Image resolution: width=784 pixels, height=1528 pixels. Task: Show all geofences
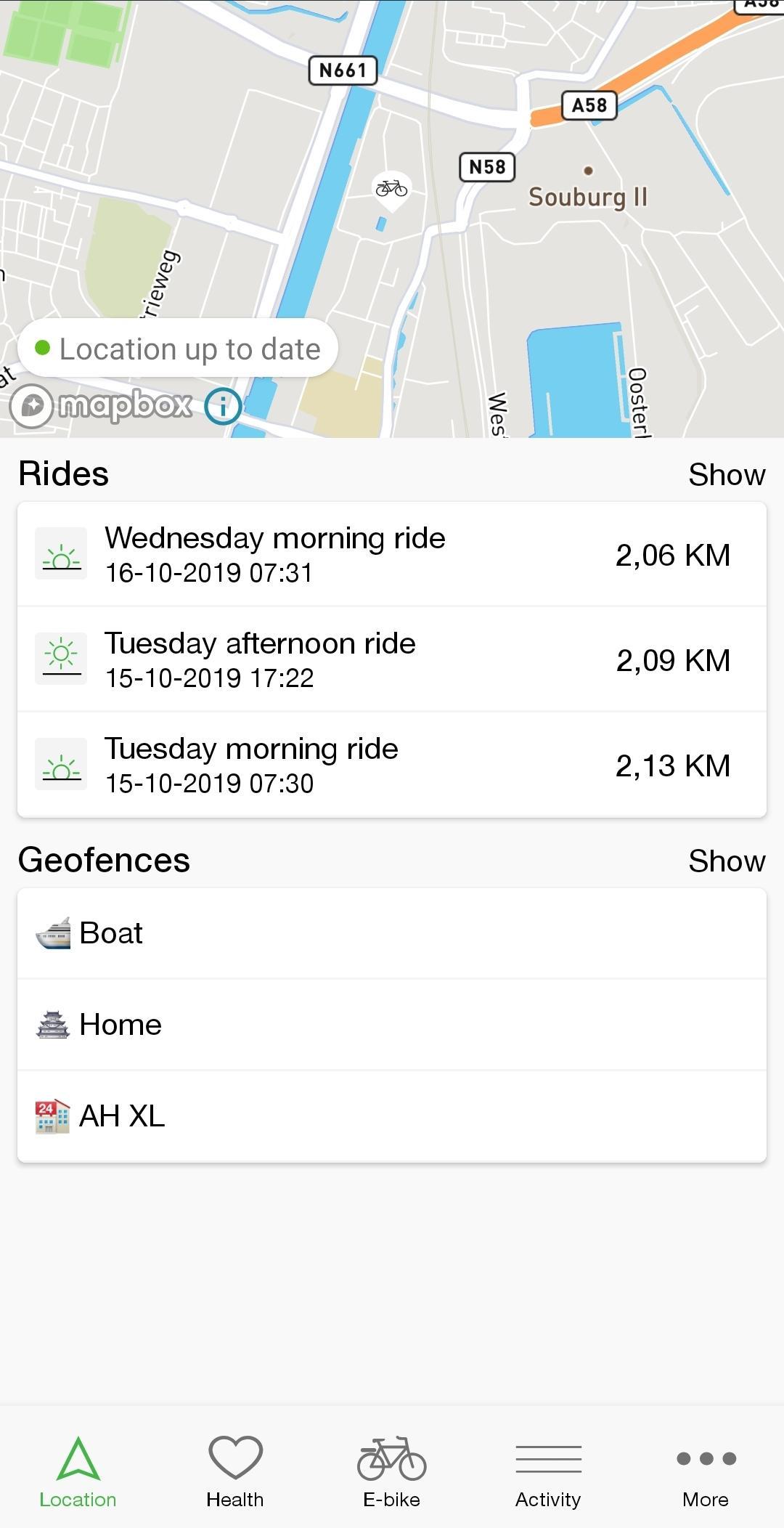coord(727,861)
